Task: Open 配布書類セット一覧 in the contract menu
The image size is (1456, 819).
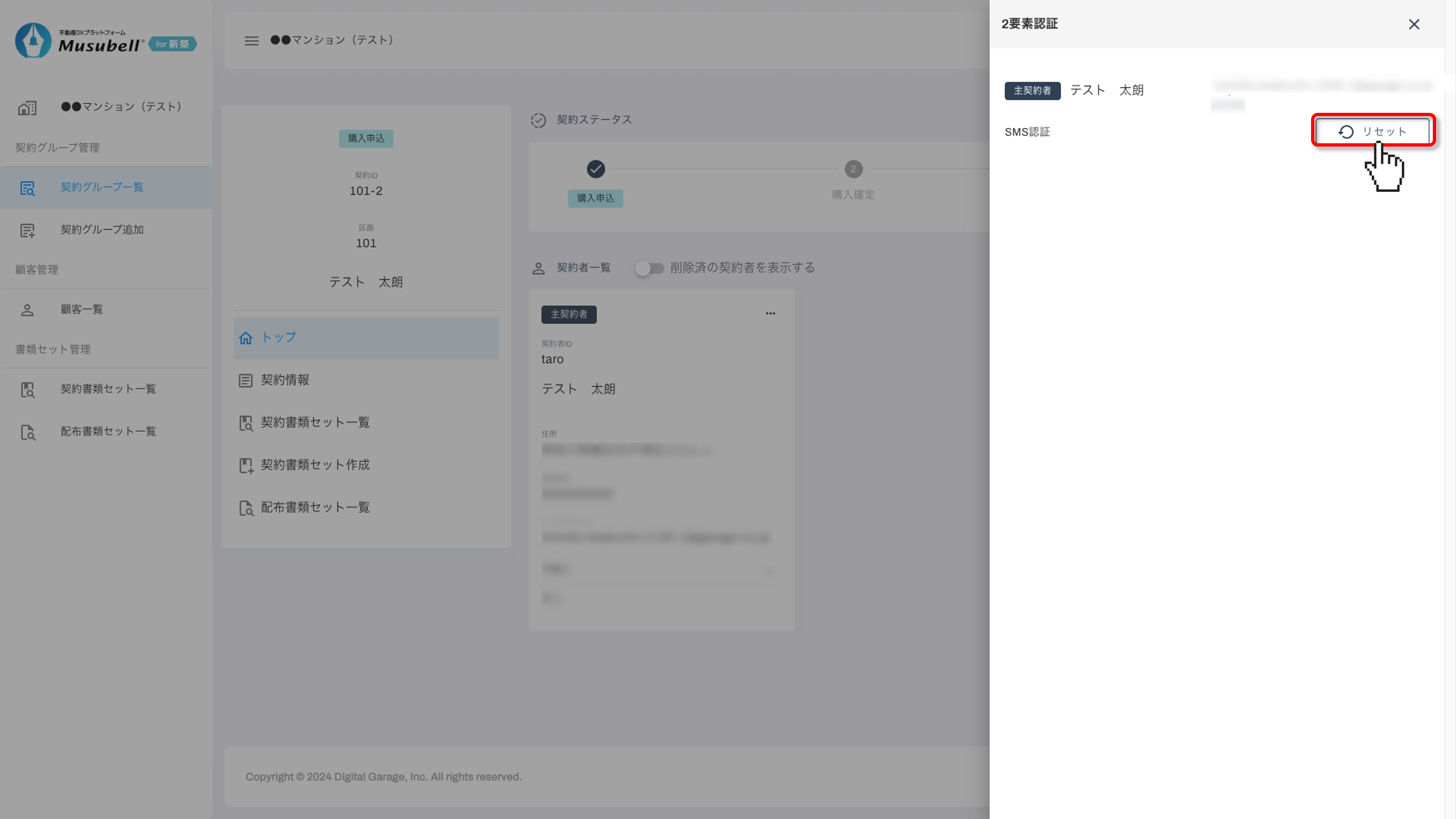Action: point(315,507)
